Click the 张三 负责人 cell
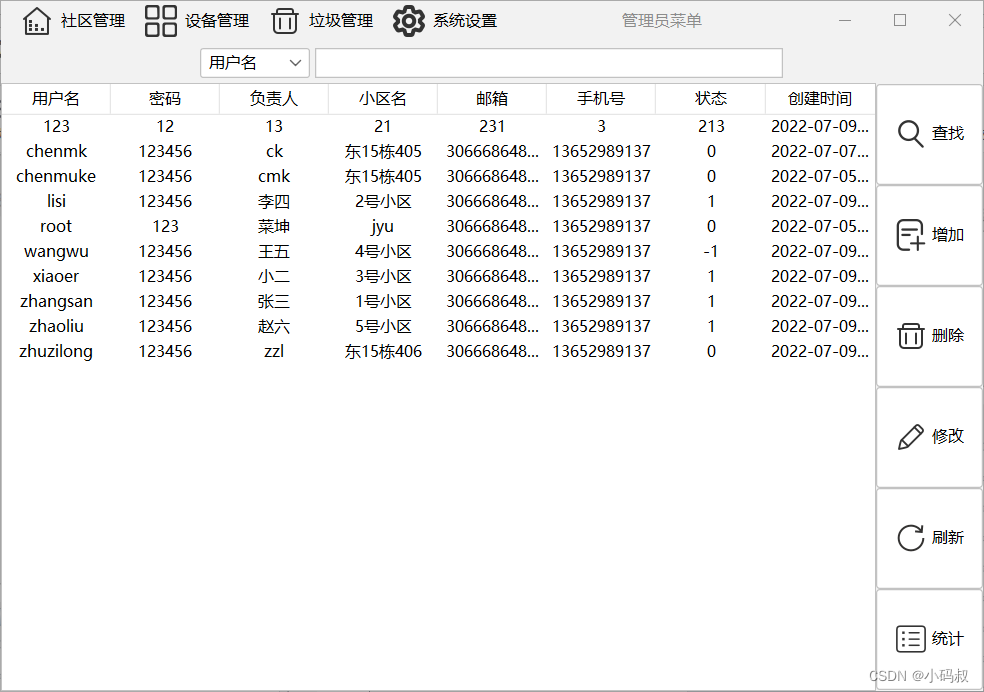Screen dimensions: 984x692 pyautogui.click(x=274, y=302)
